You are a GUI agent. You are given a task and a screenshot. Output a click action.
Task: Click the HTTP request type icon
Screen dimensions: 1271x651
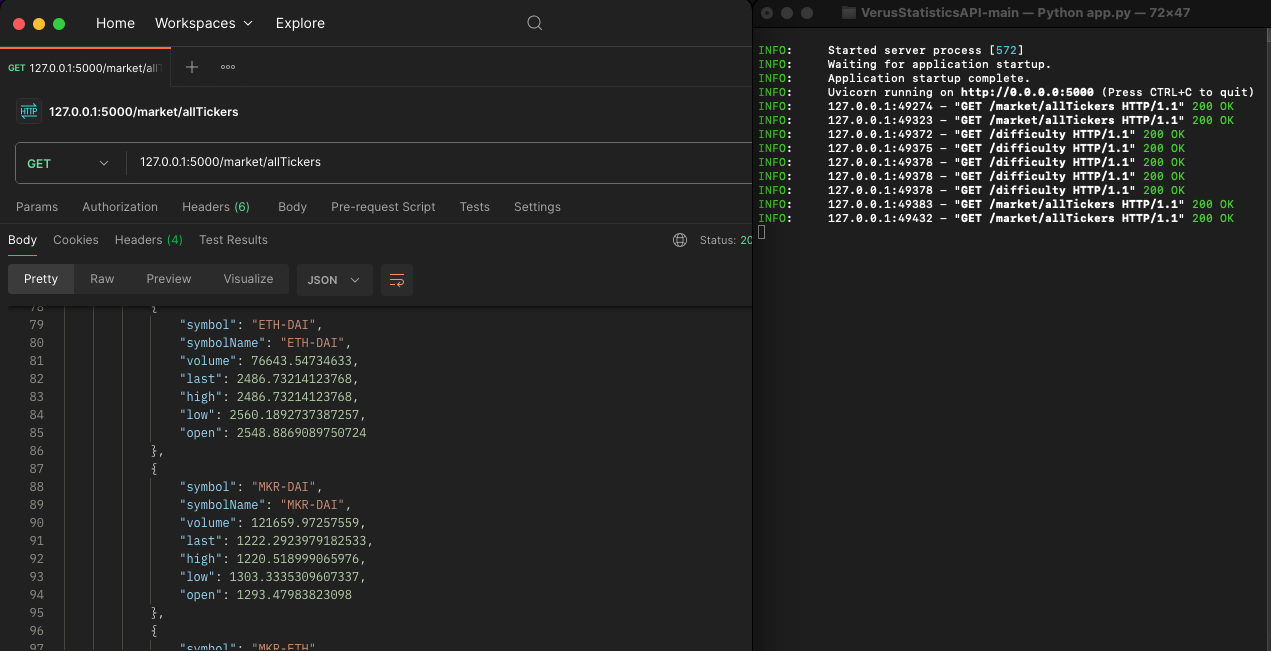(x=29, y=111)
